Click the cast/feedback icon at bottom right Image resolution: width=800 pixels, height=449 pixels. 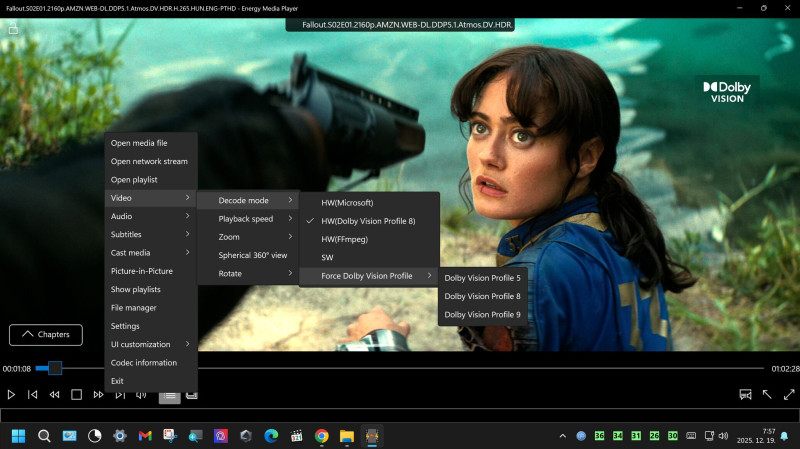[x=745, y=394]
